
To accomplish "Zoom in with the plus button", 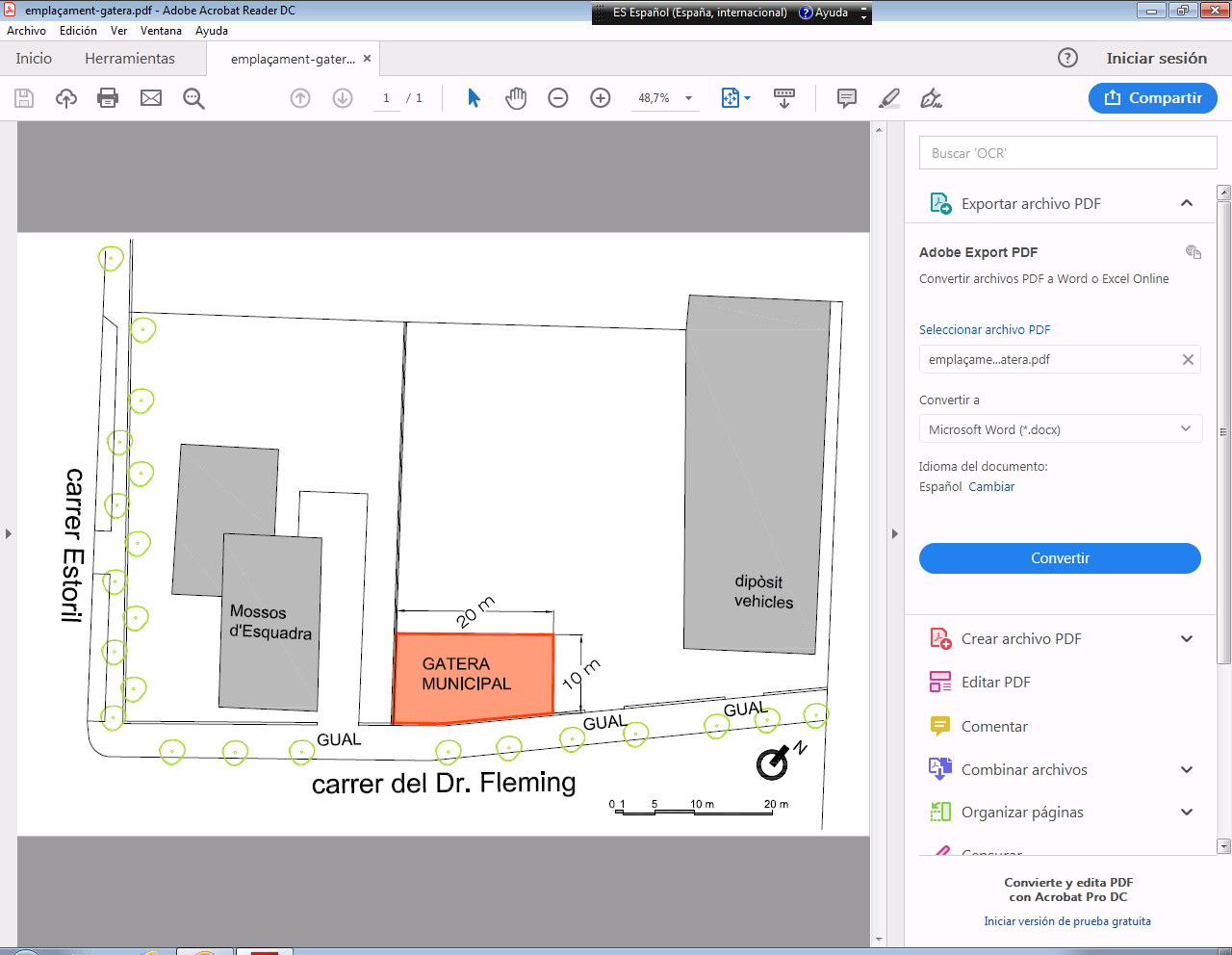I will 601,98.
